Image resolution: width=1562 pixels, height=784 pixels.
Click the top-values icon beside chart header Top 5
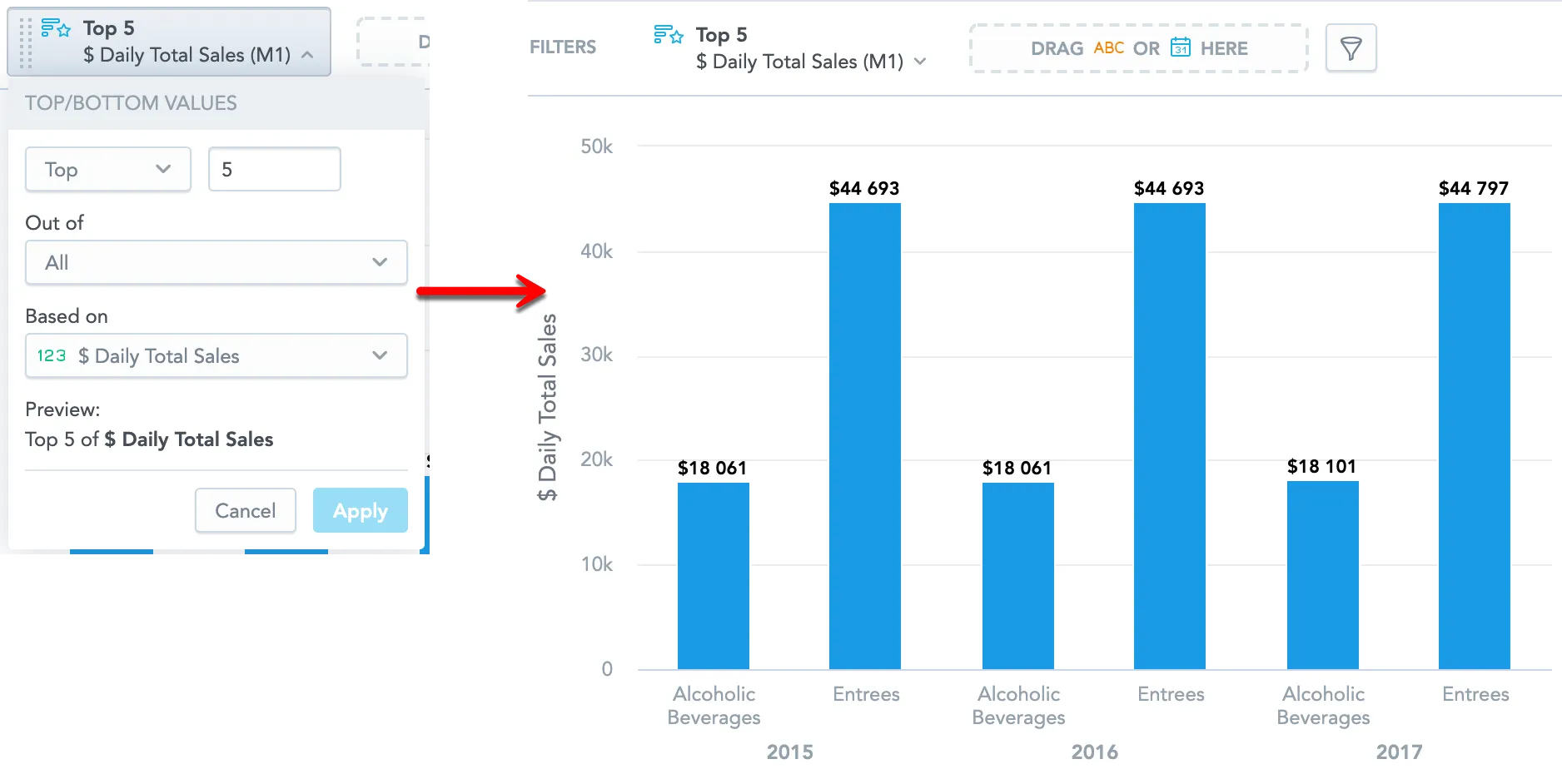point(668,34)
